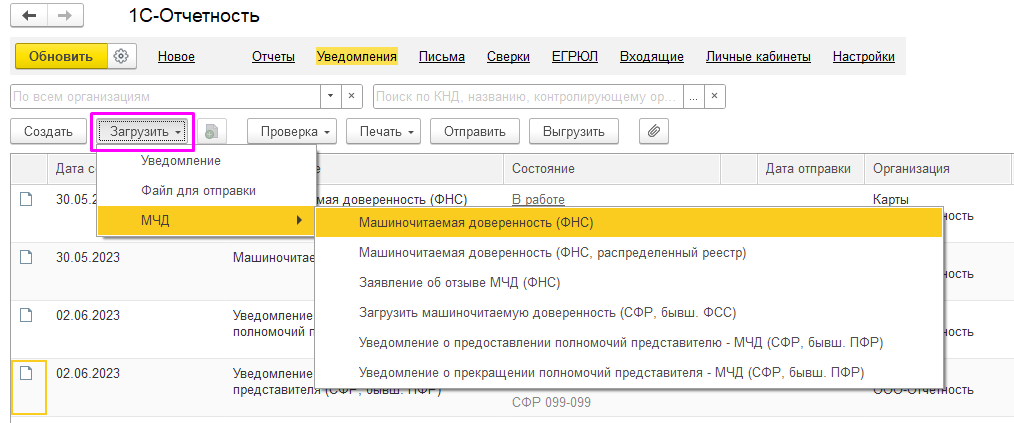1014x423 pixels.
Task: Open the В работе status link
Action: 538,199
